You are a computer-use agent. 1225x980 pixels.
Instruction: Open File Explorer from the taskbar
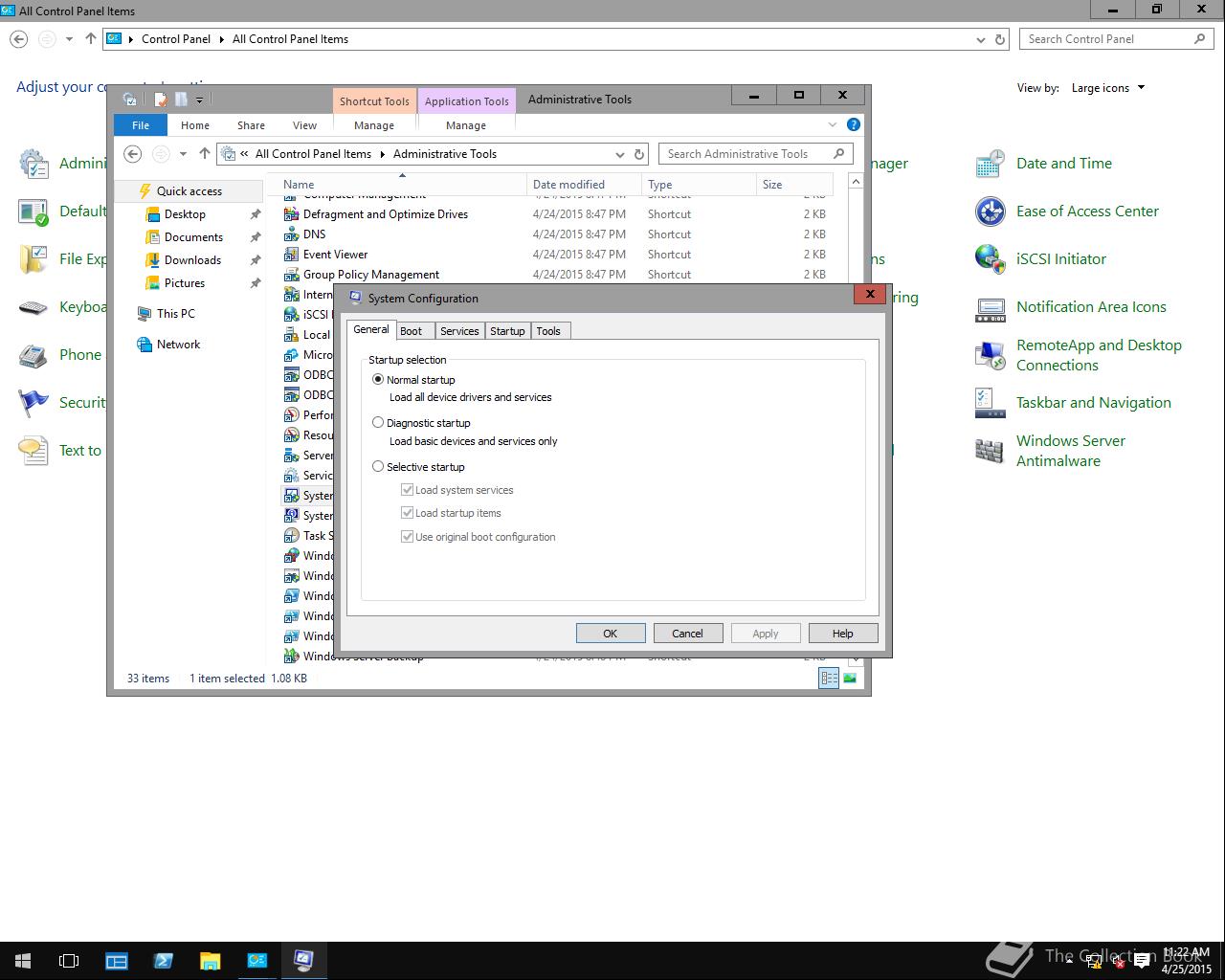click(211, 961)
